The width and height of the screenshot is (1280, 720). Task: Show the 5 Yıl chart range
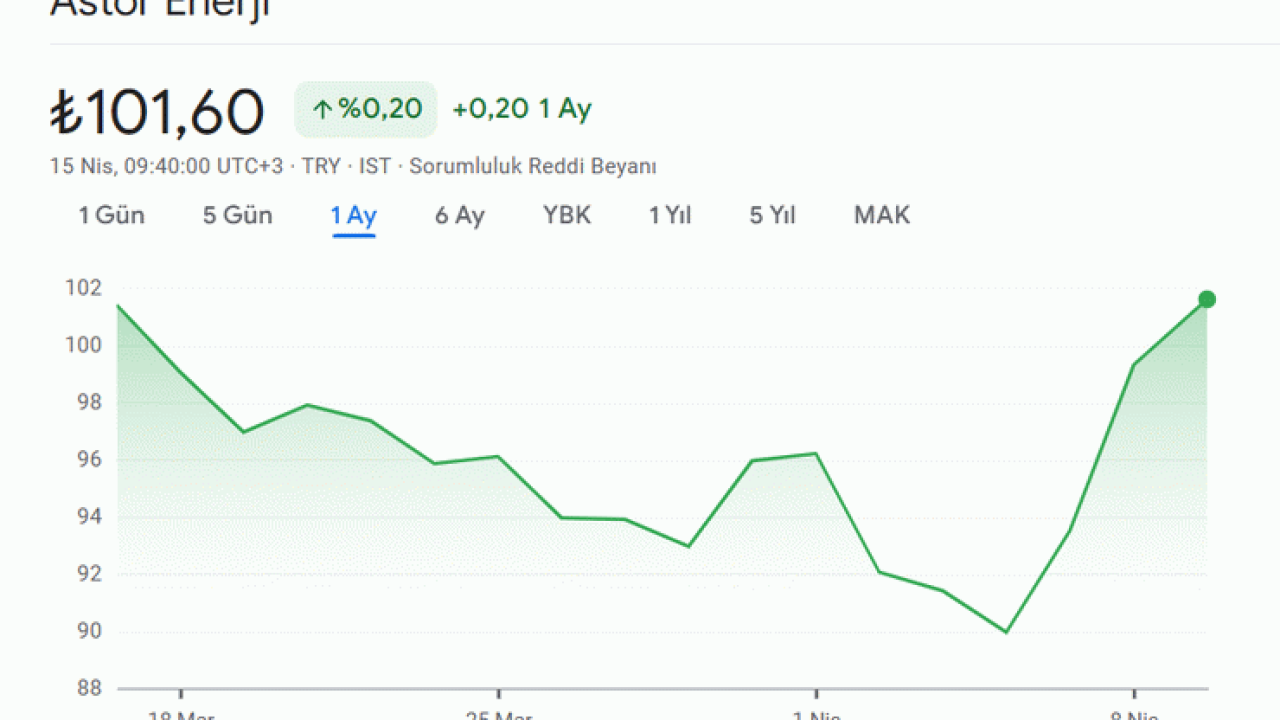[x=773, y=215]
